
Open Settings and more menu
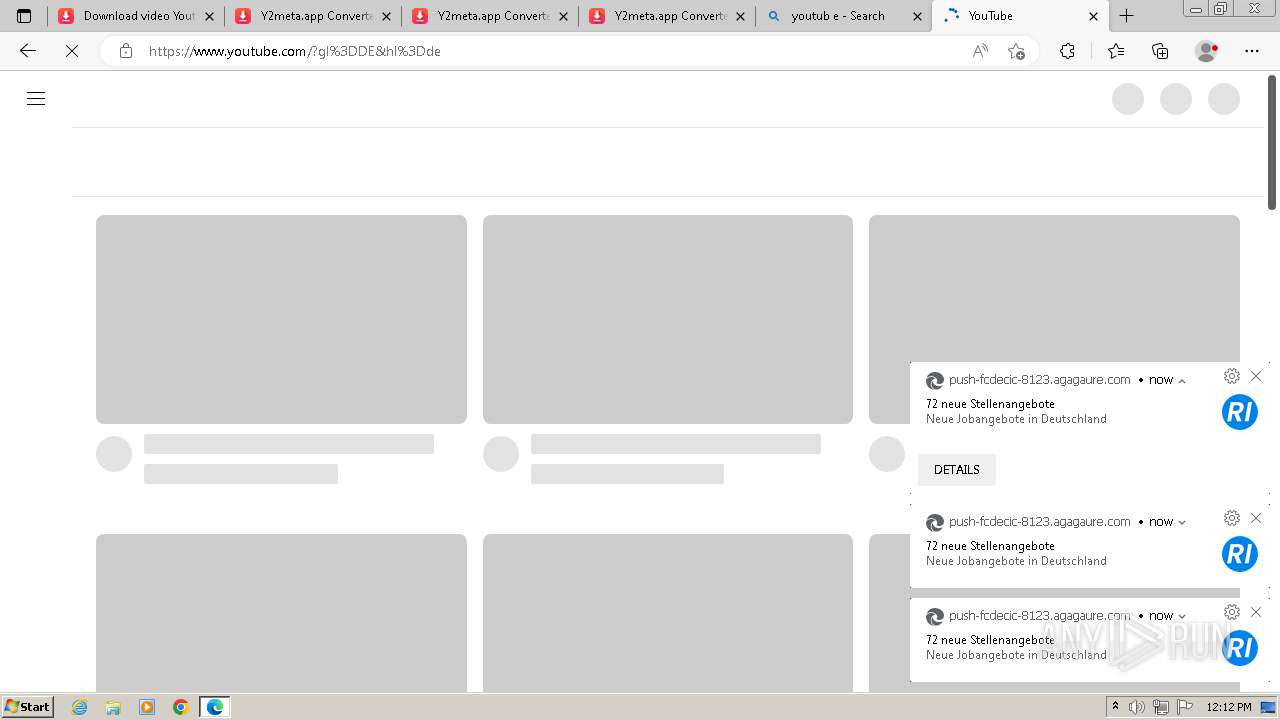pos(1252,51)
